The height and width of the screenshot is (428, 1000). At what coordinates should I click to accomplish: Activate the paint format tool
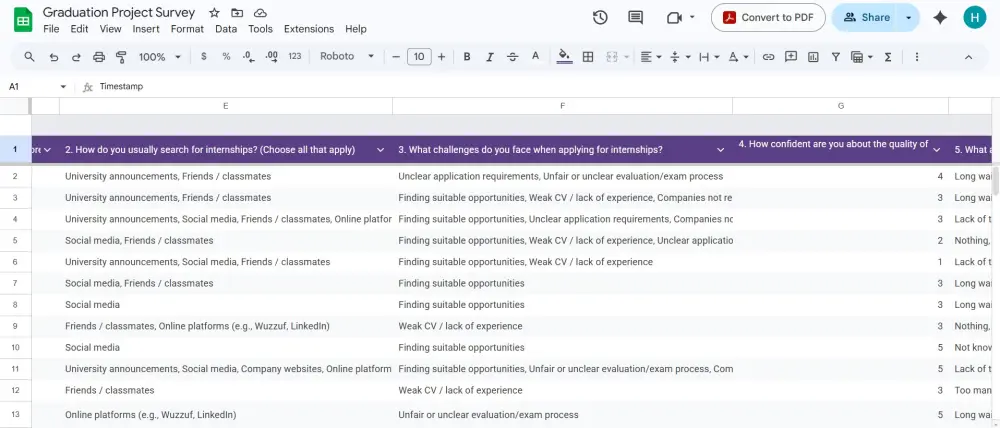coord(121,57)
